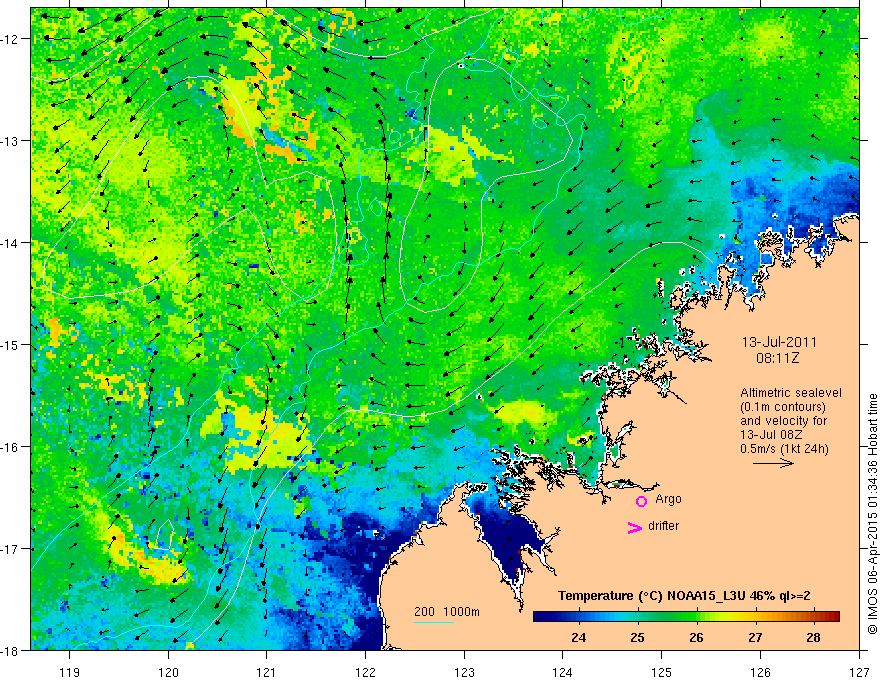
Task: Click longitude axis label 120
Action: tap(168, 672)
